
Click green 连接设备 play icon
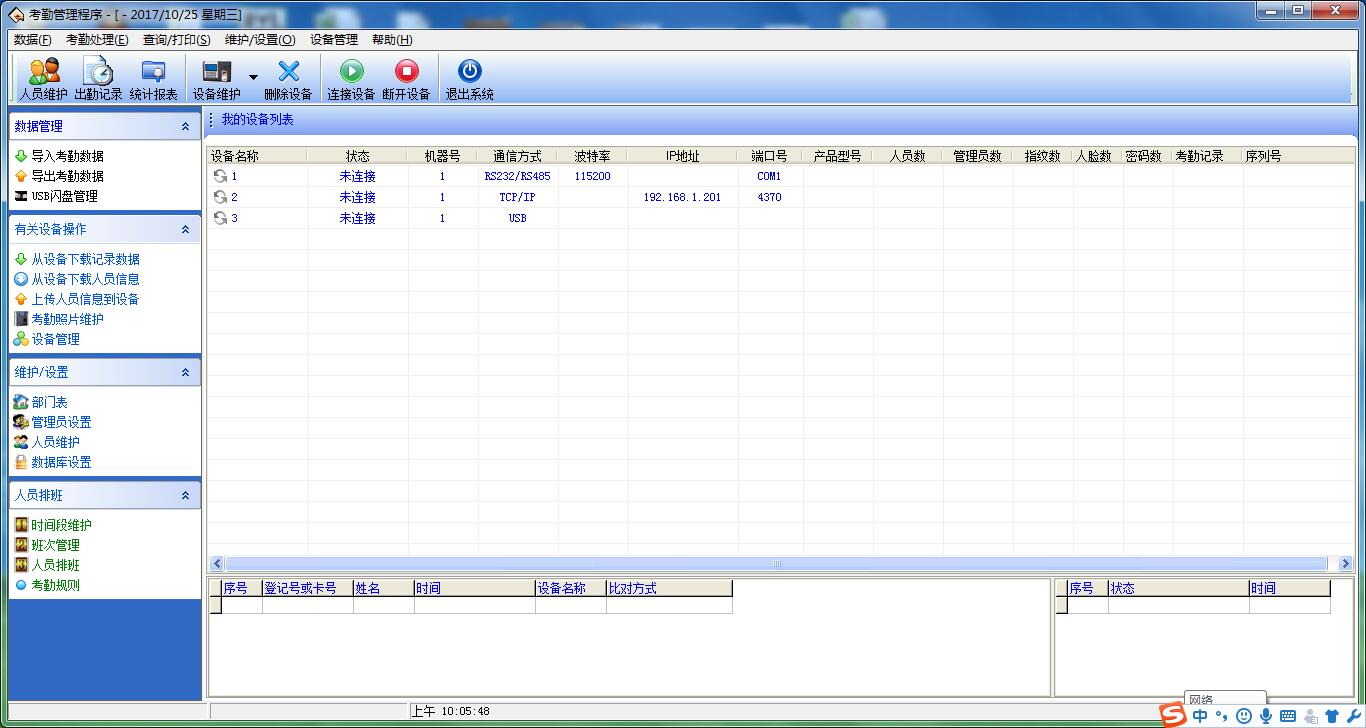[351, 71]
